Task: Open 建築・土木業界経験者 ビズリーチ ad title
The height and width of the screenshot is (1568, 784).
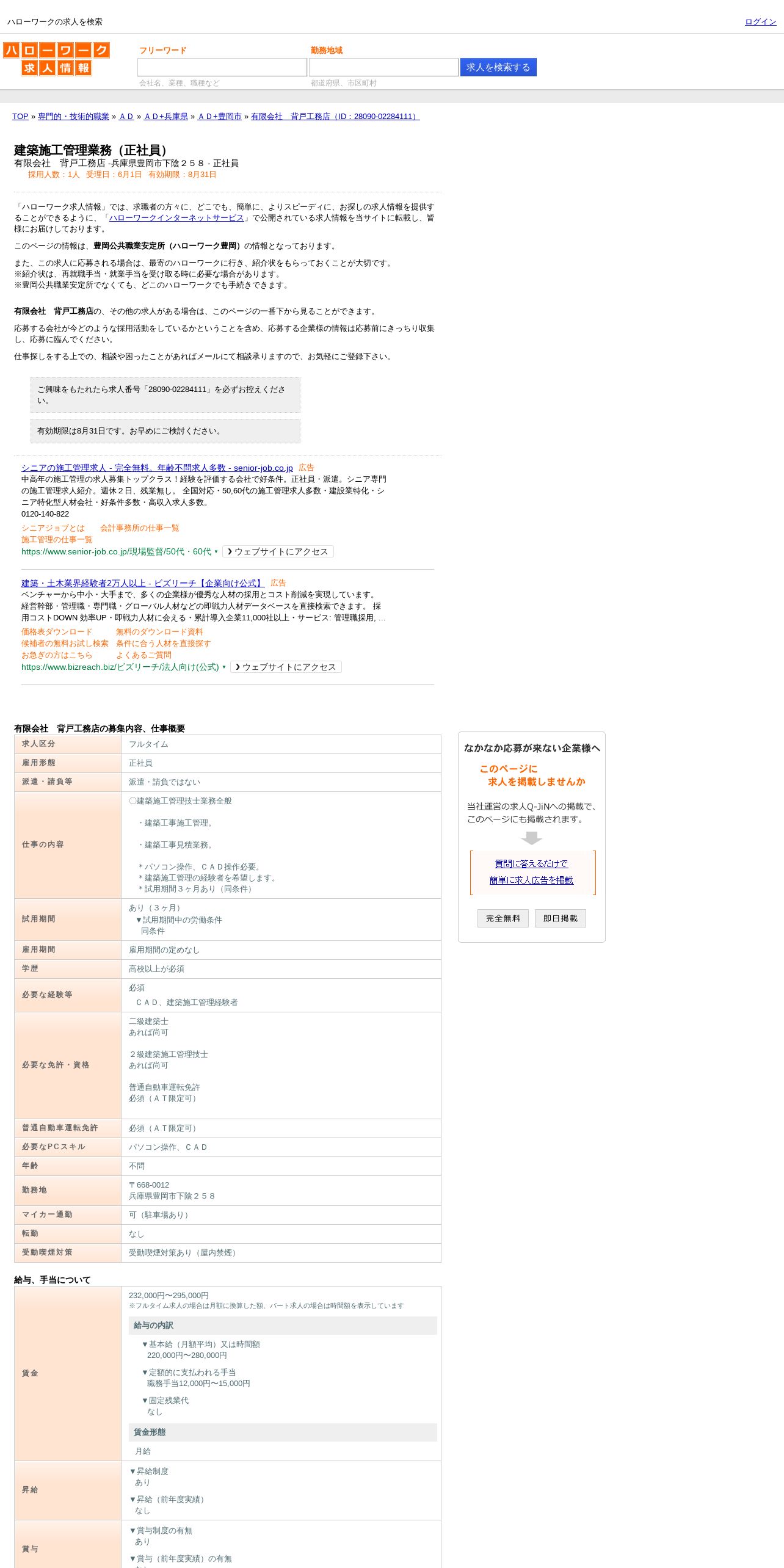Action: (x=143, y=583)
